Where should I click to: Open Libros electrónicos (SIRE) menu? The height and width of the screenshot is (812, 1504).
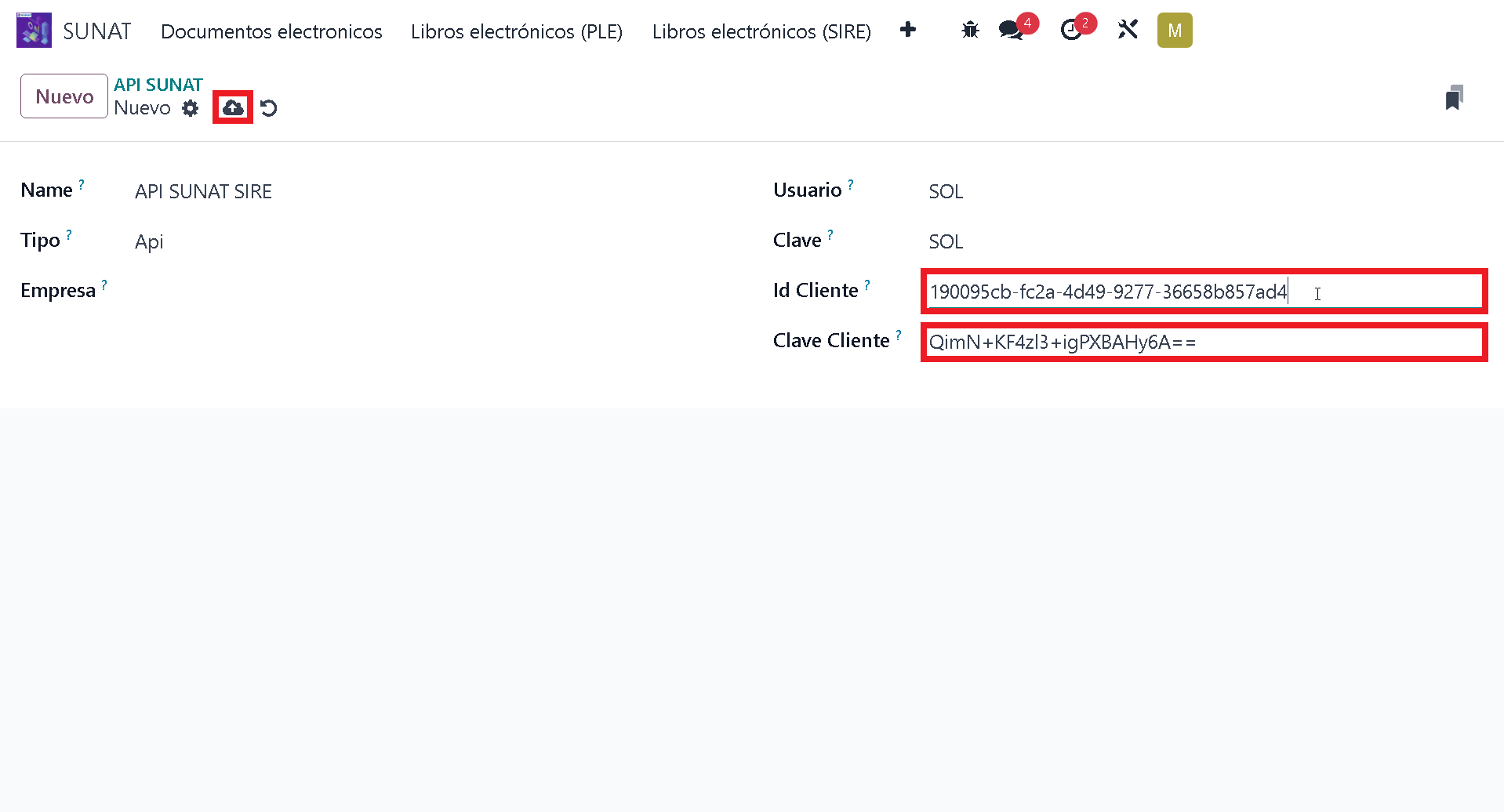pyautogui.click(x=761, y=31)
